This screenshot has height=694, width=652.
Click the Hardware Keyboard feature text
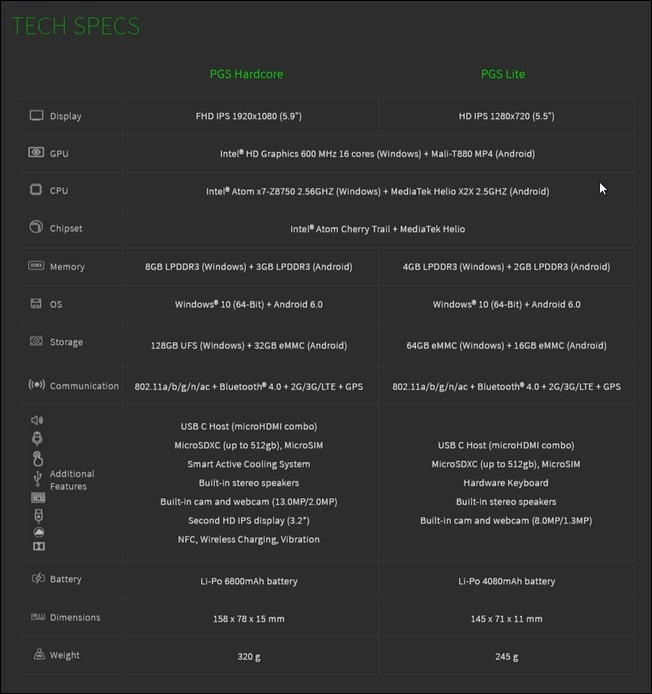(x=506, y=483)
